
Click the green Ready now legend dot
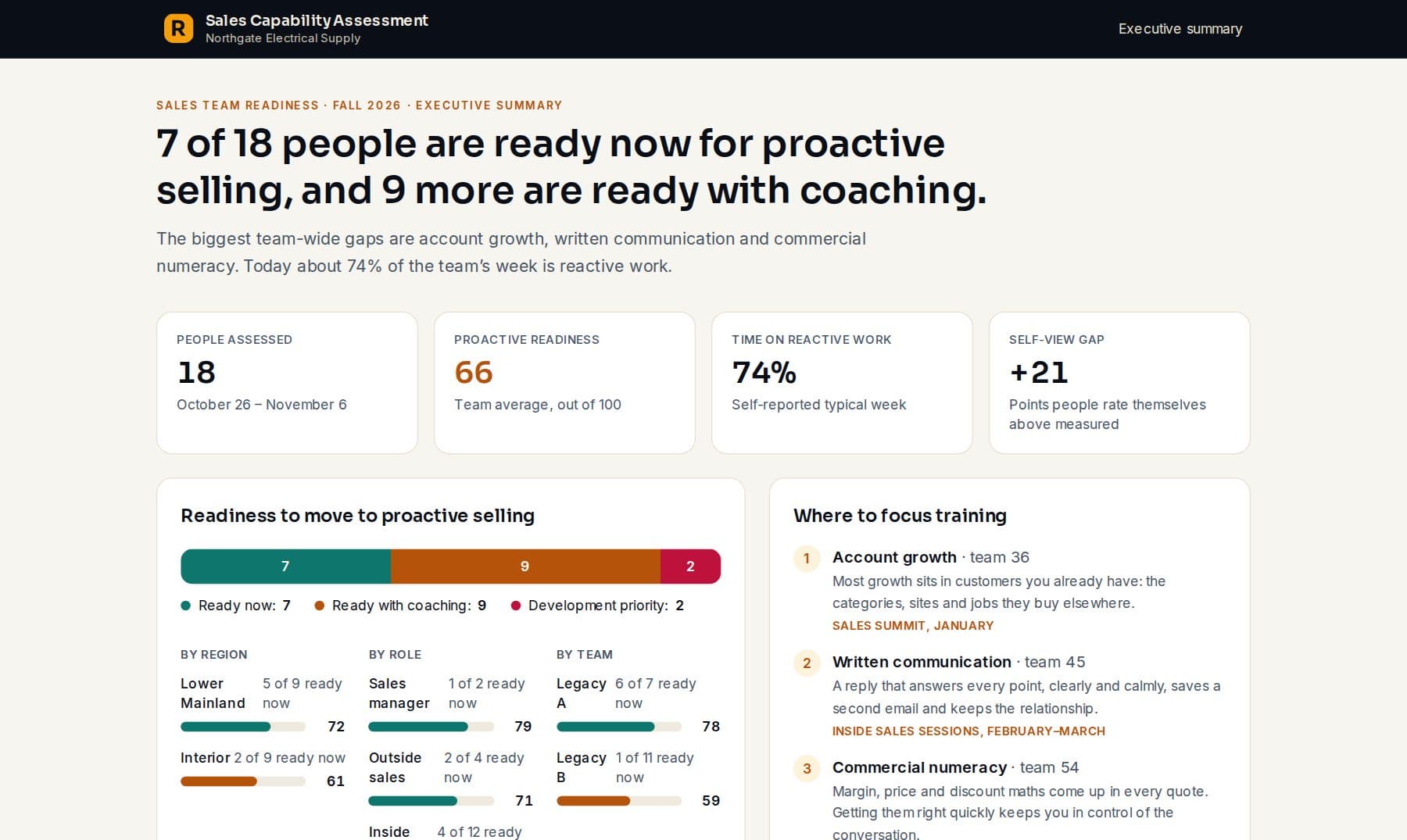(185, 606)
